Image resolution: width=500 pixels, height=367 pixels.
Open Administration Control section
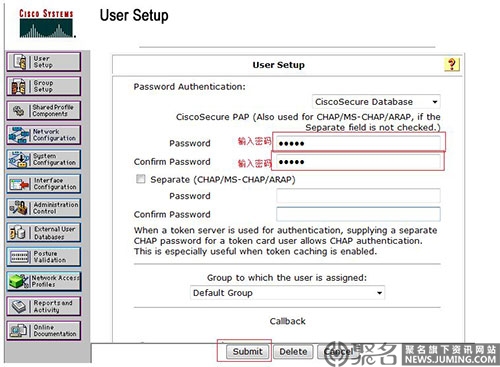pos(44,208)
